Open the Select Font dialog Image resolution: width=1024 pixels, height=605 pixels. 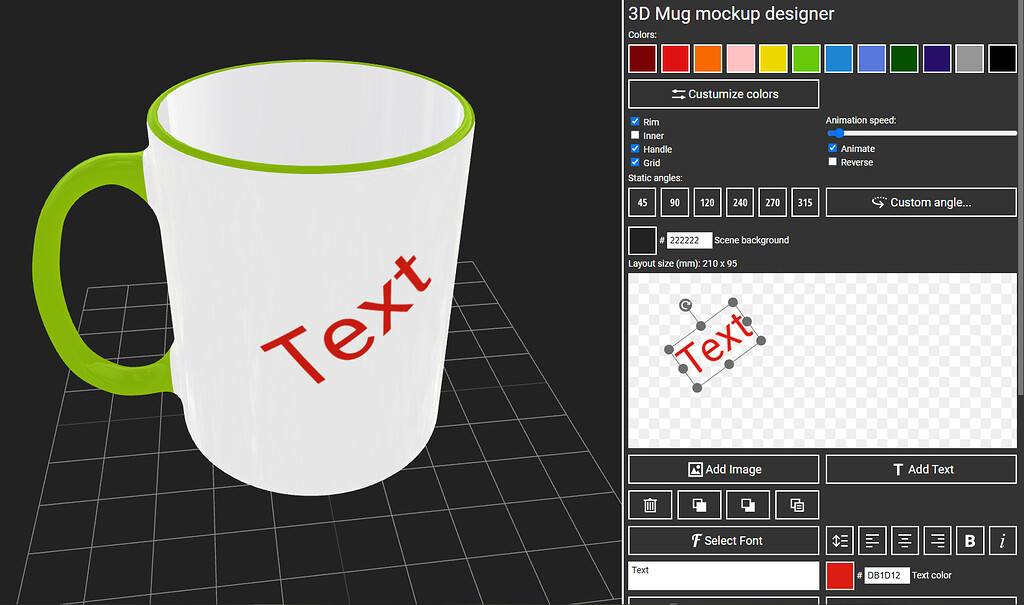(723, 540)
